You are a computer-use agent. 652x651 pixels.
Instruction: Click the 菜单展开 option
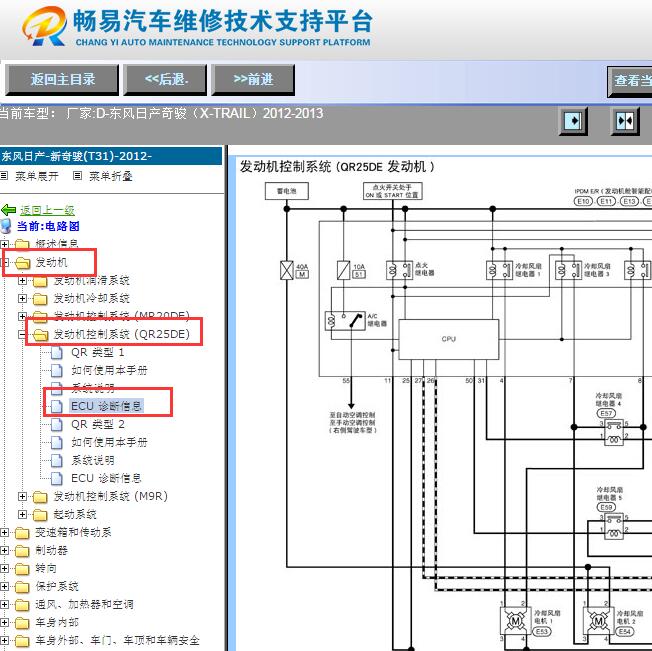[37, 176]
